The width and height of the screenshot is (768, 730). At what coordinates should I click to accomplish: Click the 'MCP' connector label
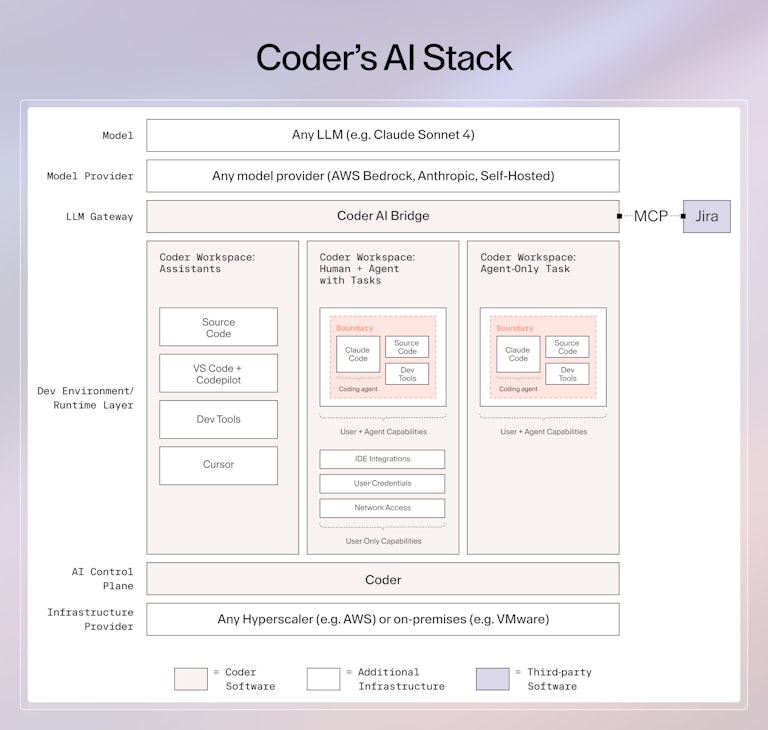650,216
